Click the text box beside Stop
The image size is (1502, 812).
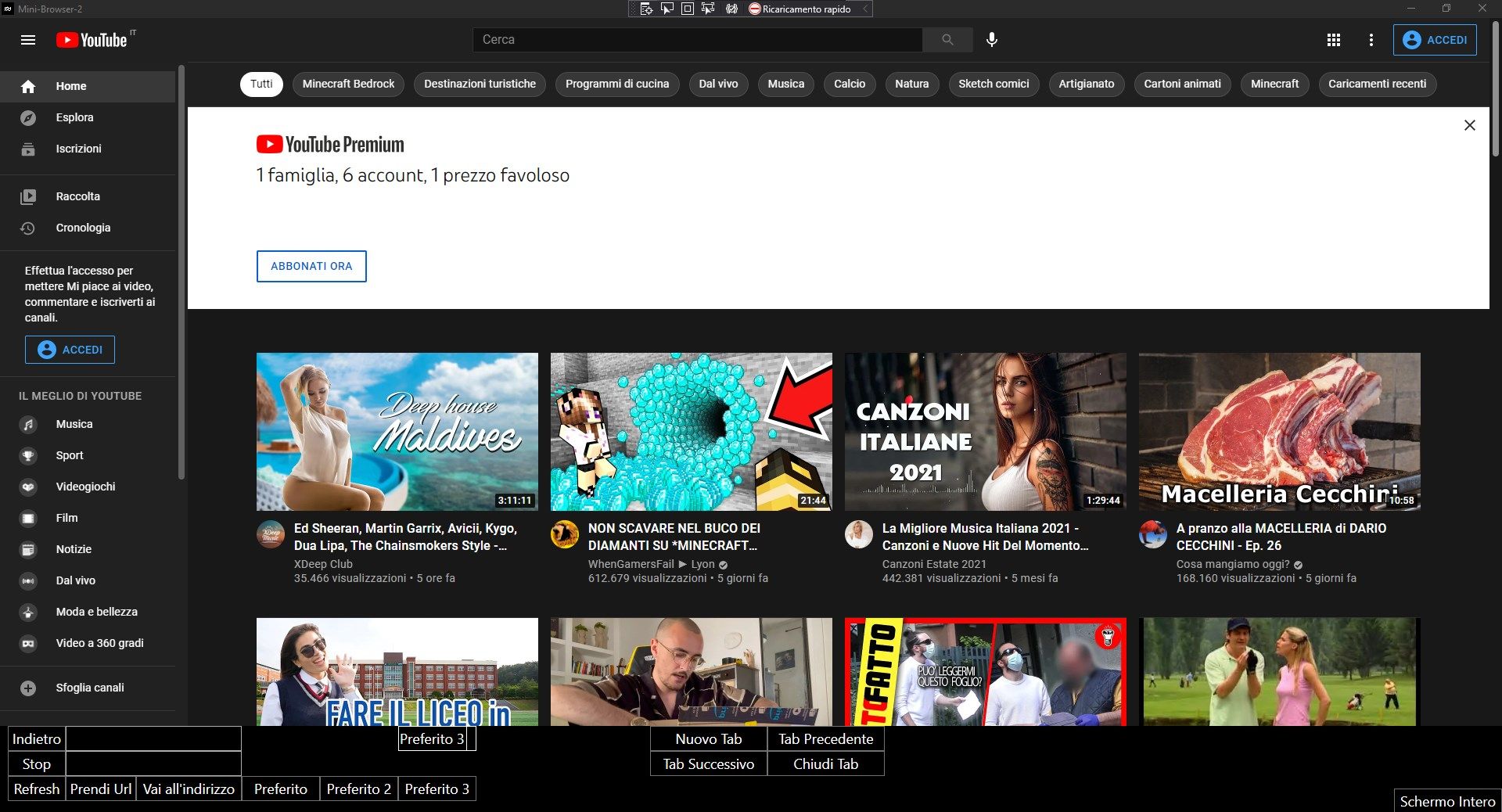[153, 764]
